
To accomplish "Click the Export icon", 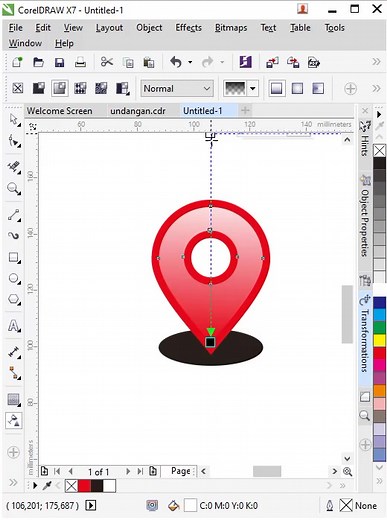I will (x=293, y=62).
